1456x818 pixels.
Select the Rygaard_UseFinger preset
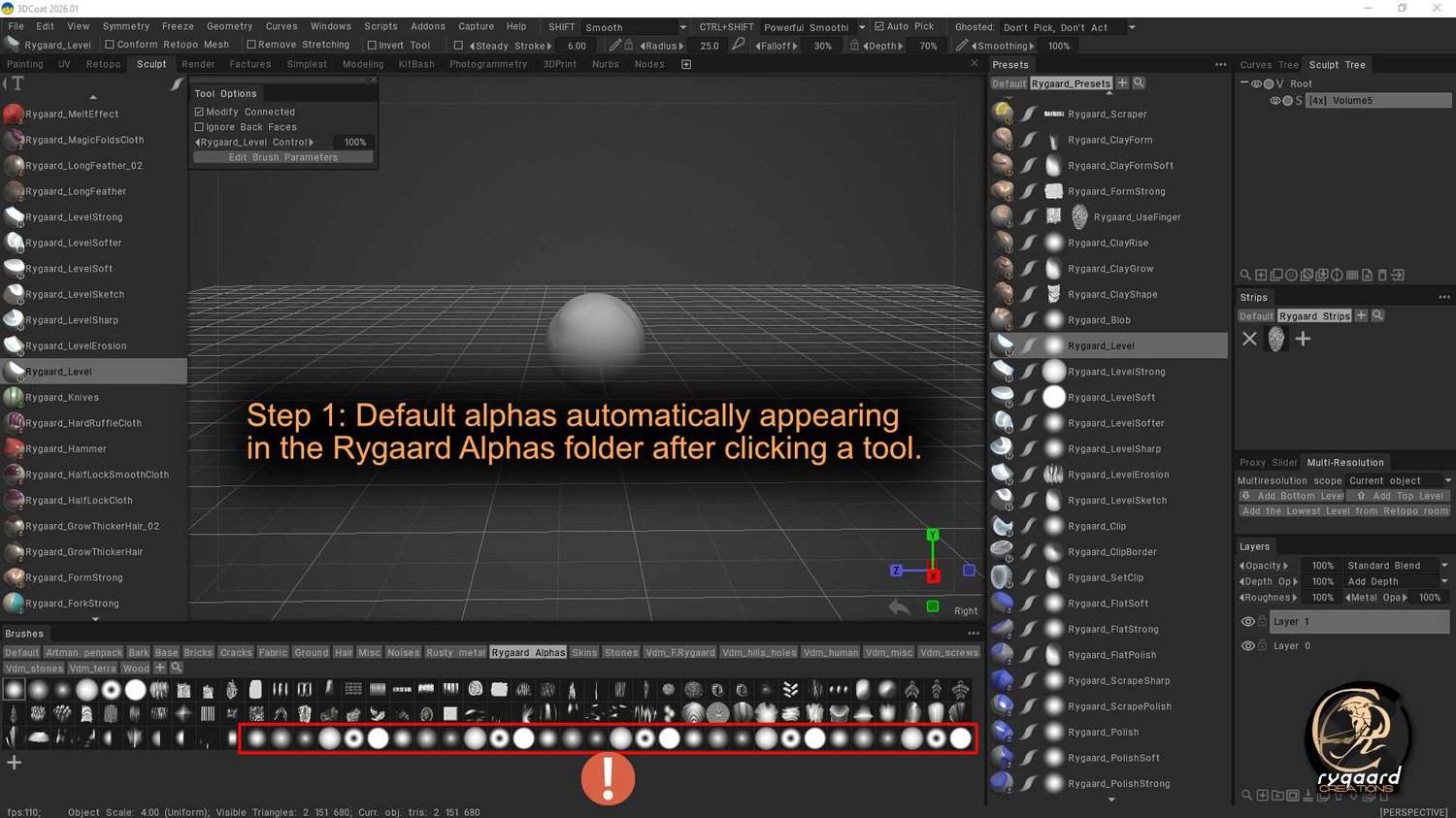pyautogui.click(x=1107, y=216)
